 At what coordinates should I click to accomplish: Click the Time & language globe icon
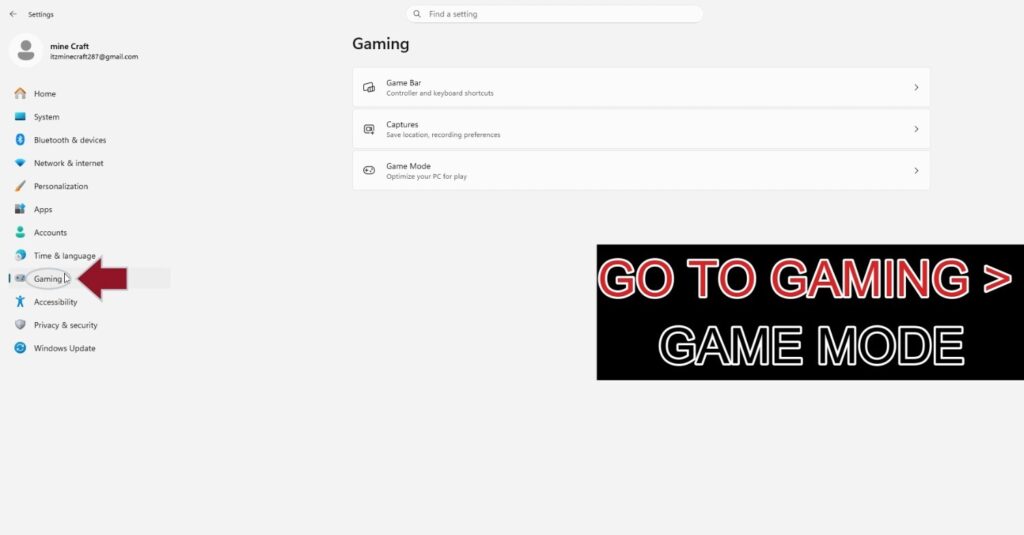point(20,255)
